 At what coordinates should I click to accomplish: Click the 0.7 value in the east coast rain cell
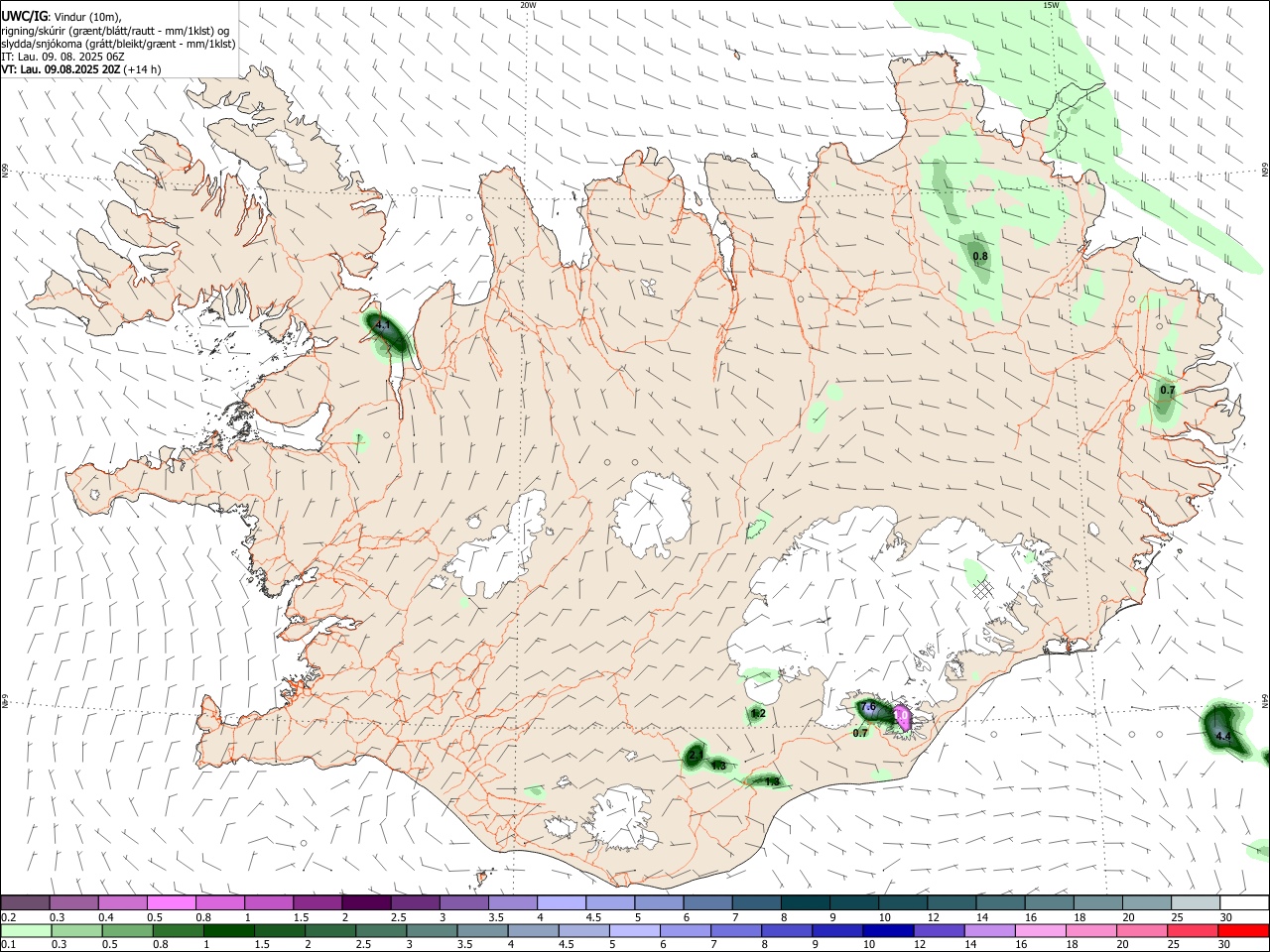1167,390
